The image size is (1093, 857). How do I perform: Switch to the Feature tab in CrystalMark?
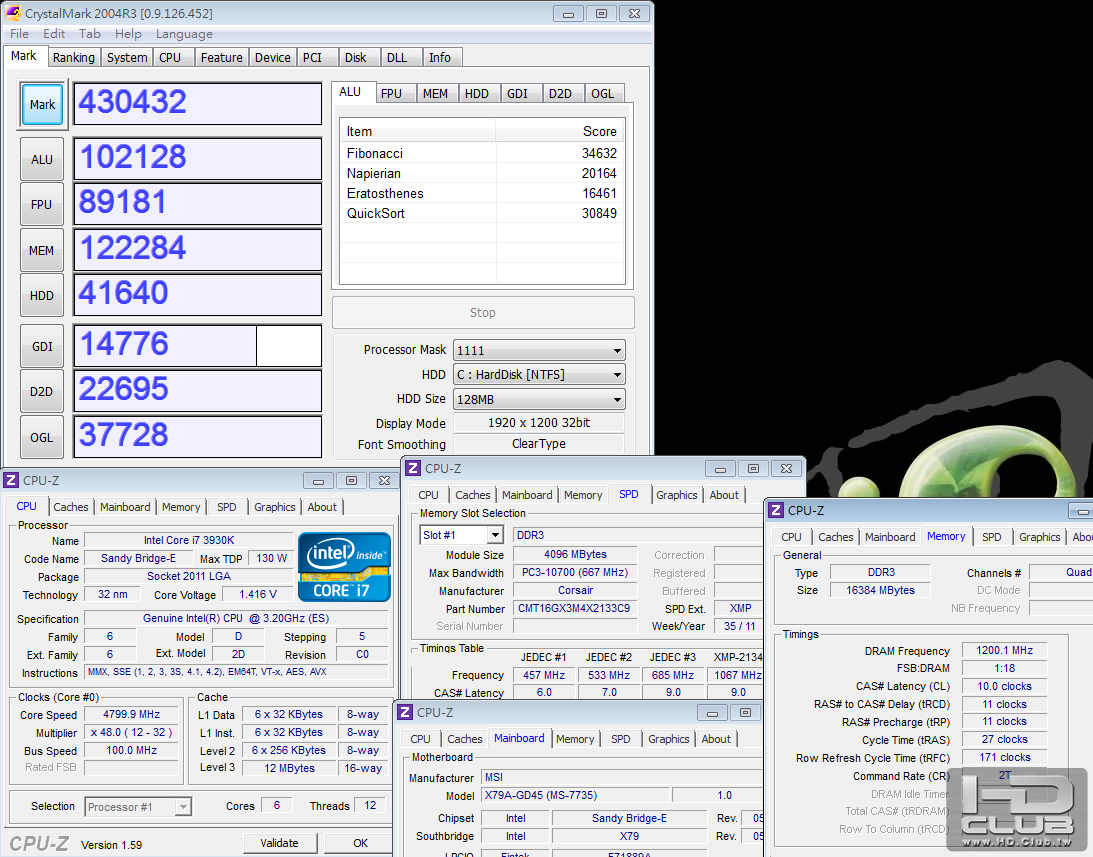222,57
